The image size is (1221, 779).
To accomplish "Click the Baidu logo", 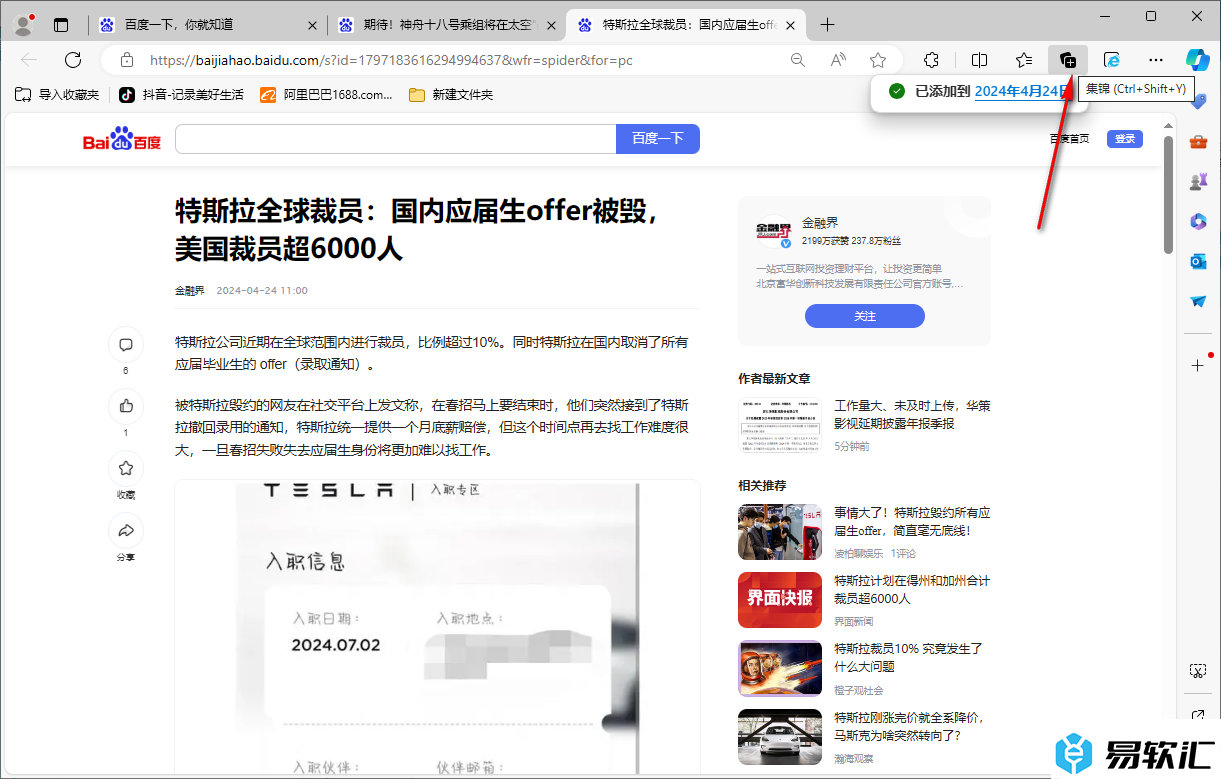I will 122,139.
